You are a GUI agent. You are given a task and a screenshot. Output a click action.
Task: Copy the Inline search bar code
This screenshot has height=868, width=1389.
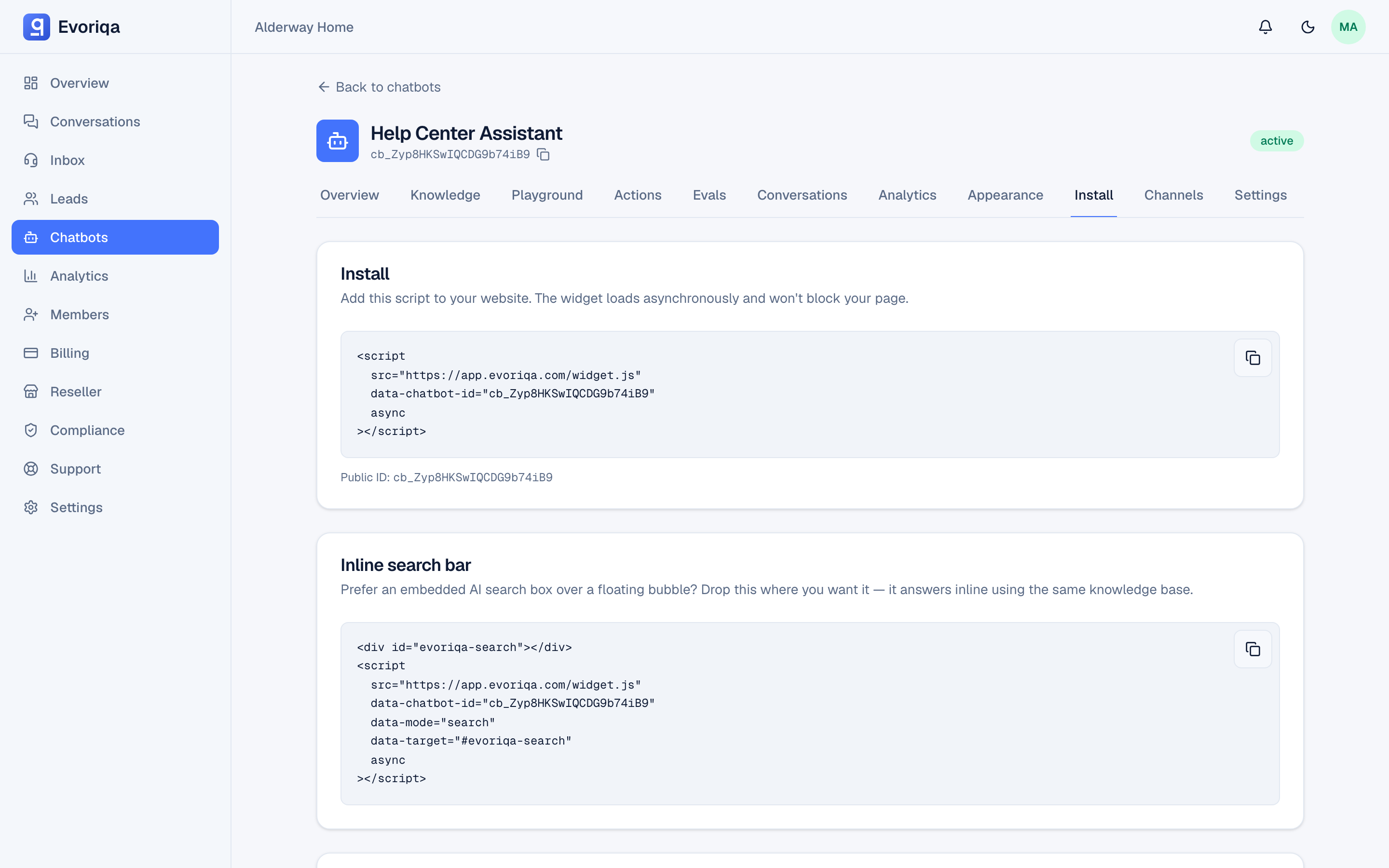click(1253, 649)
